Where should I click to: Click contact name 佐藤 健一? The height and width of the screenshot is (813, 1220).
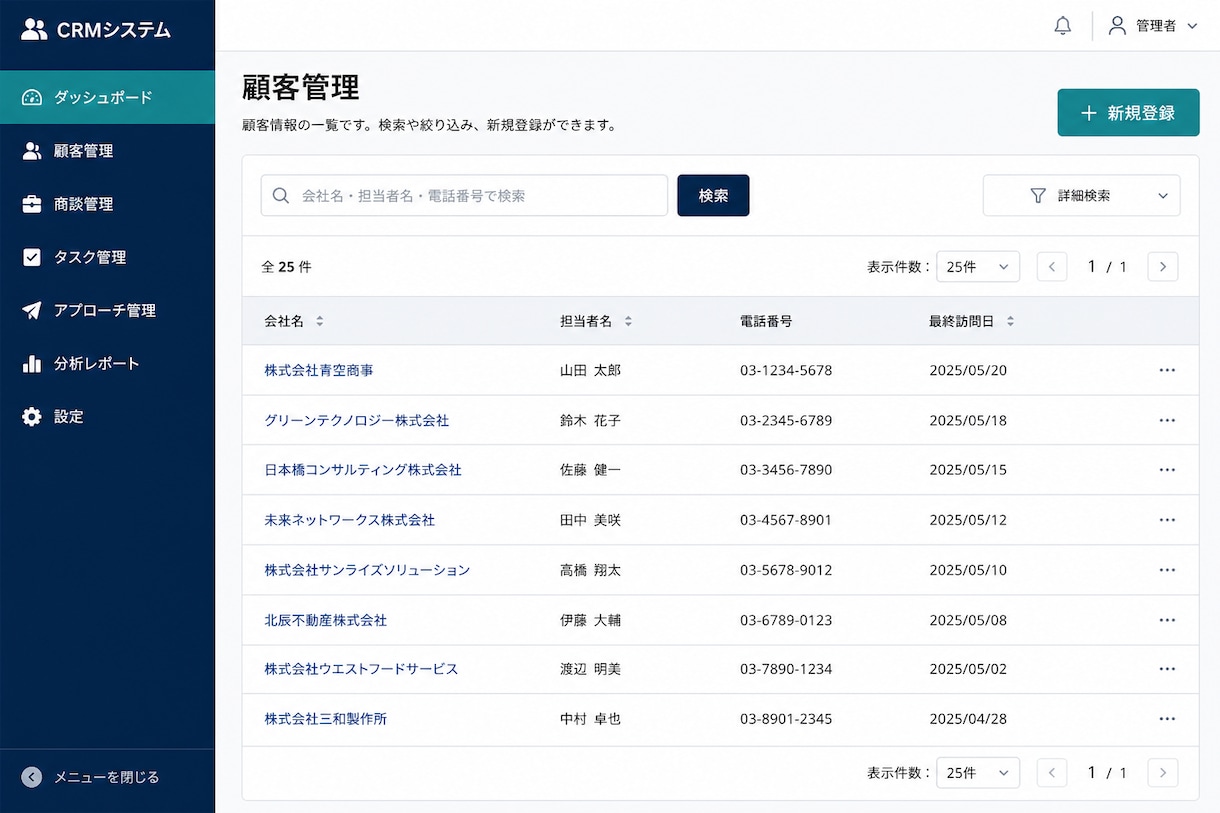pos(591,469)
